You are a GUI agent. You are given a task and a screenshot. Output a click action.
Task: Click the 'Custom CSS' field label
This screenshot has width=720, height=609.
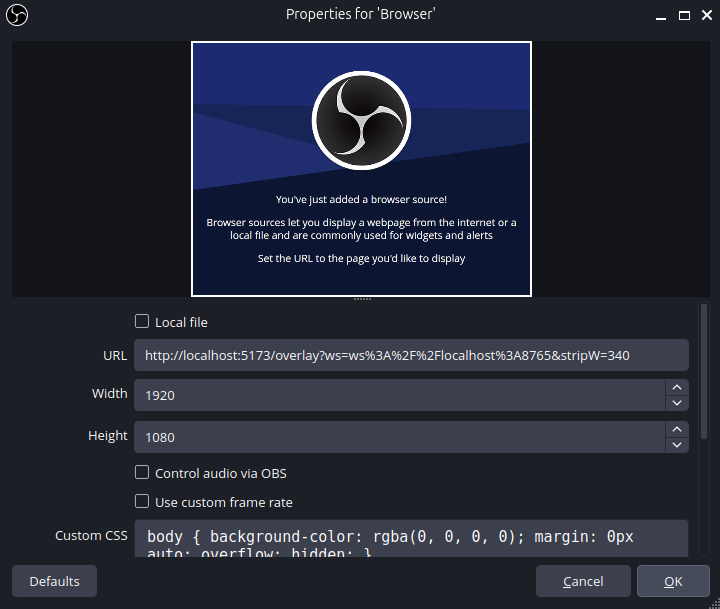pyautogui.click(x=91, y=536)
